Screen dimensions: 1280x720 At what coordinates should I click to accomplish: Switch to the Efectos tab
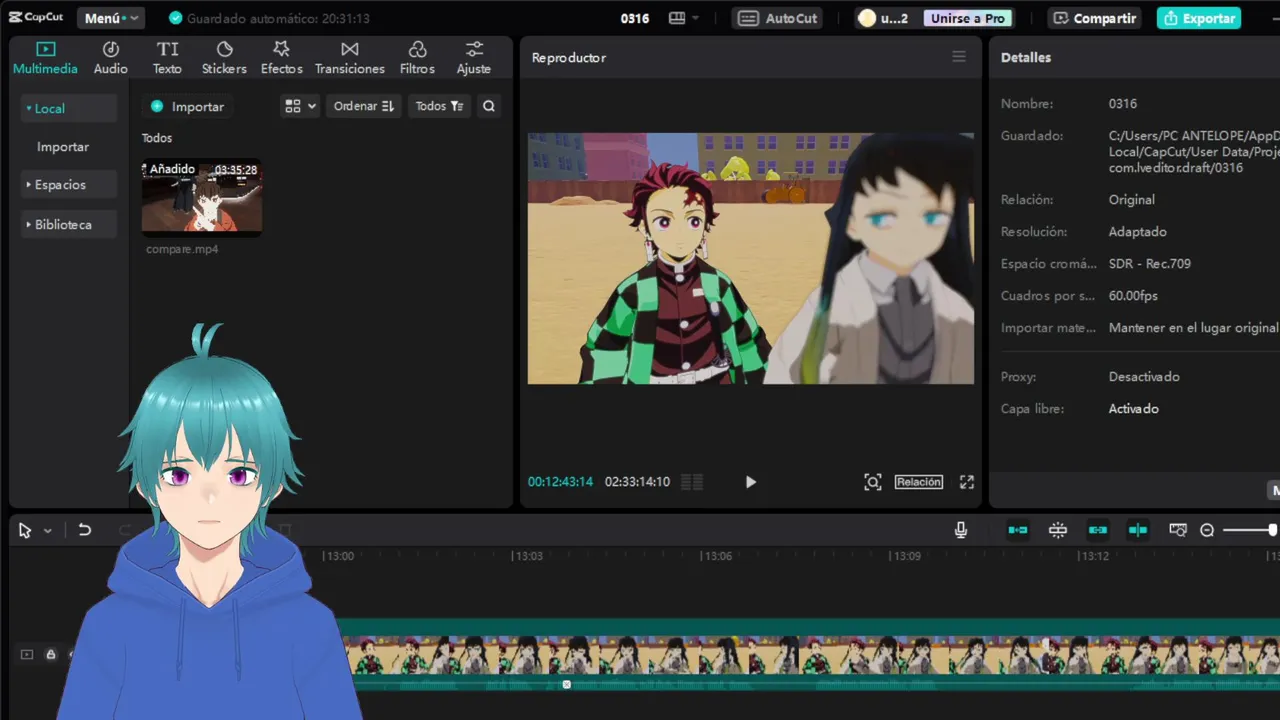click(282, 58)
